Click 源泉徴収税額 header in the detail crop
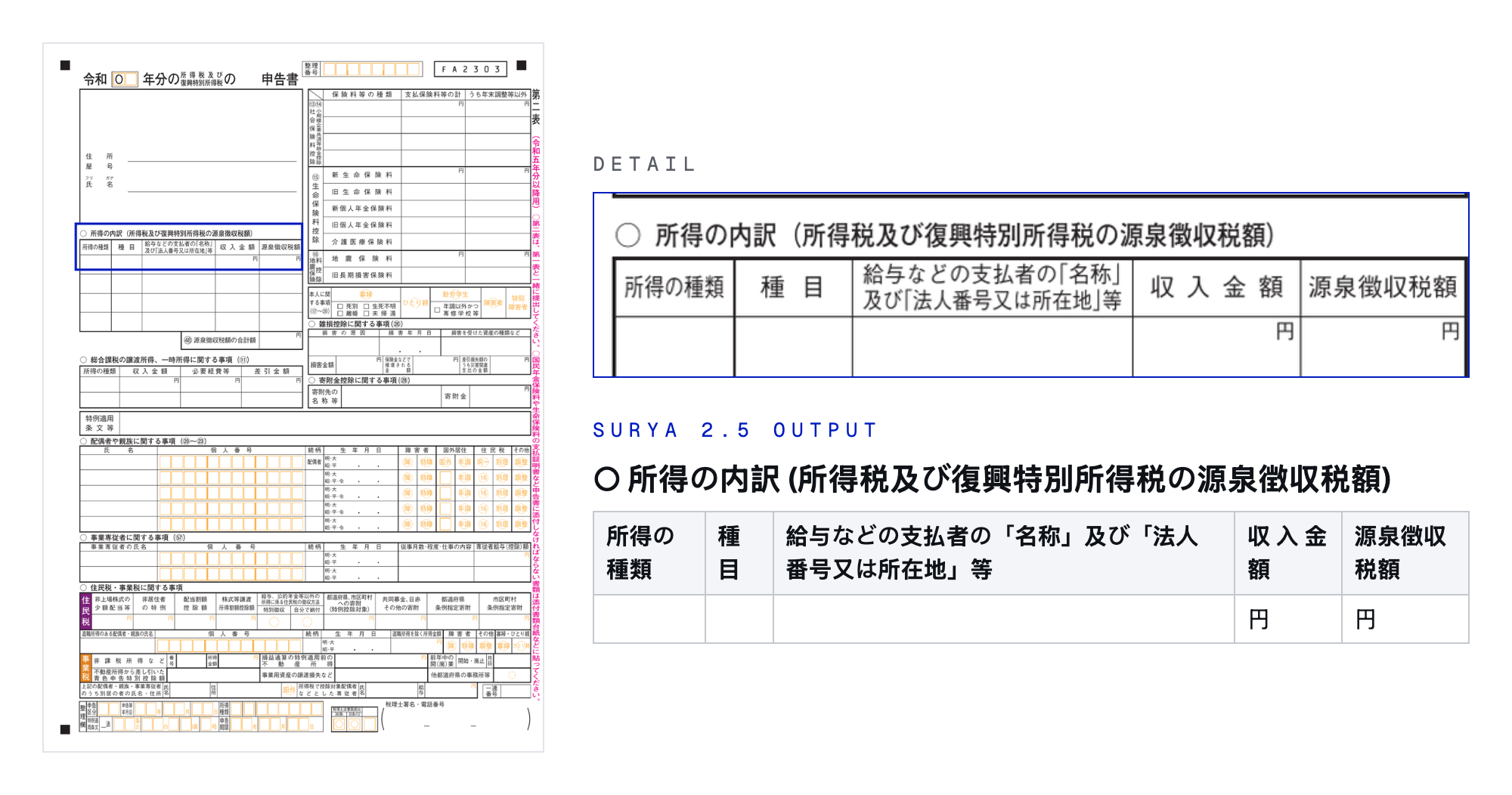Viewport: 1512px width, 795px height. point(1383,287)
